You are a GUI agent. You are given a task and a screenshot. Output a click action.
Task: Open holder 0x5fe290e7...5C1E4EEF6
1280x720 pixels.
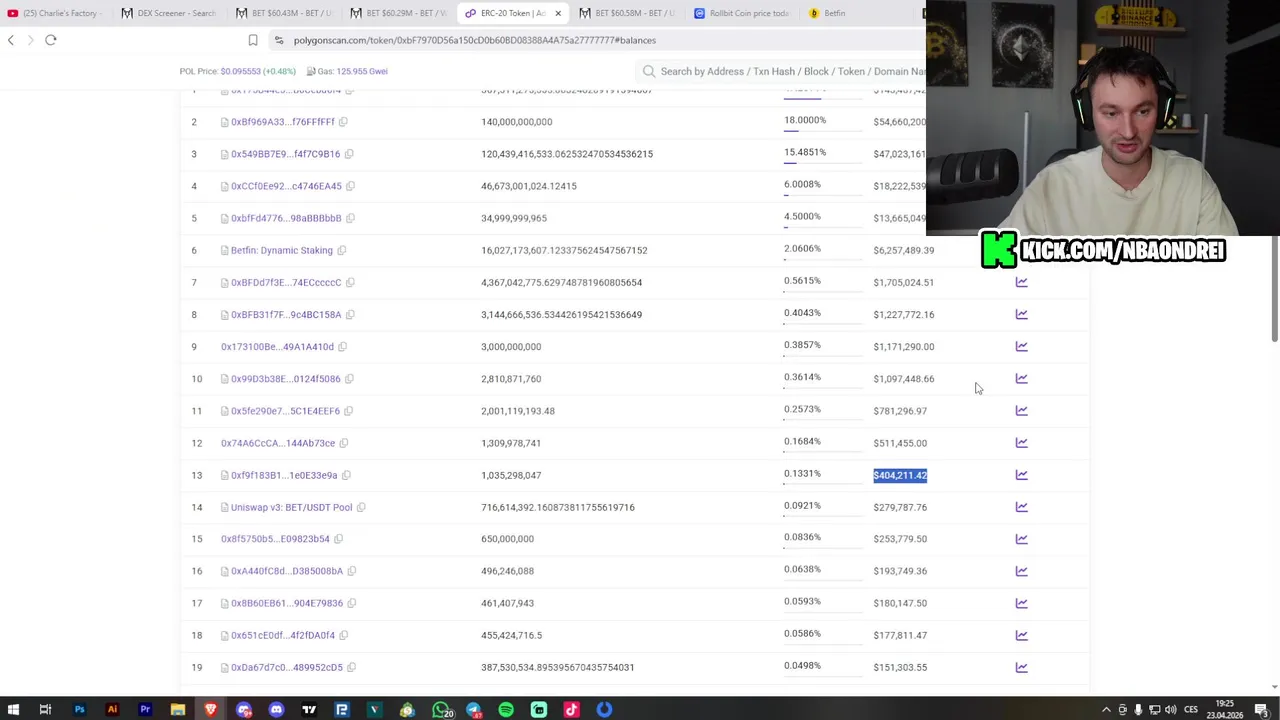[x=286, y=411]
